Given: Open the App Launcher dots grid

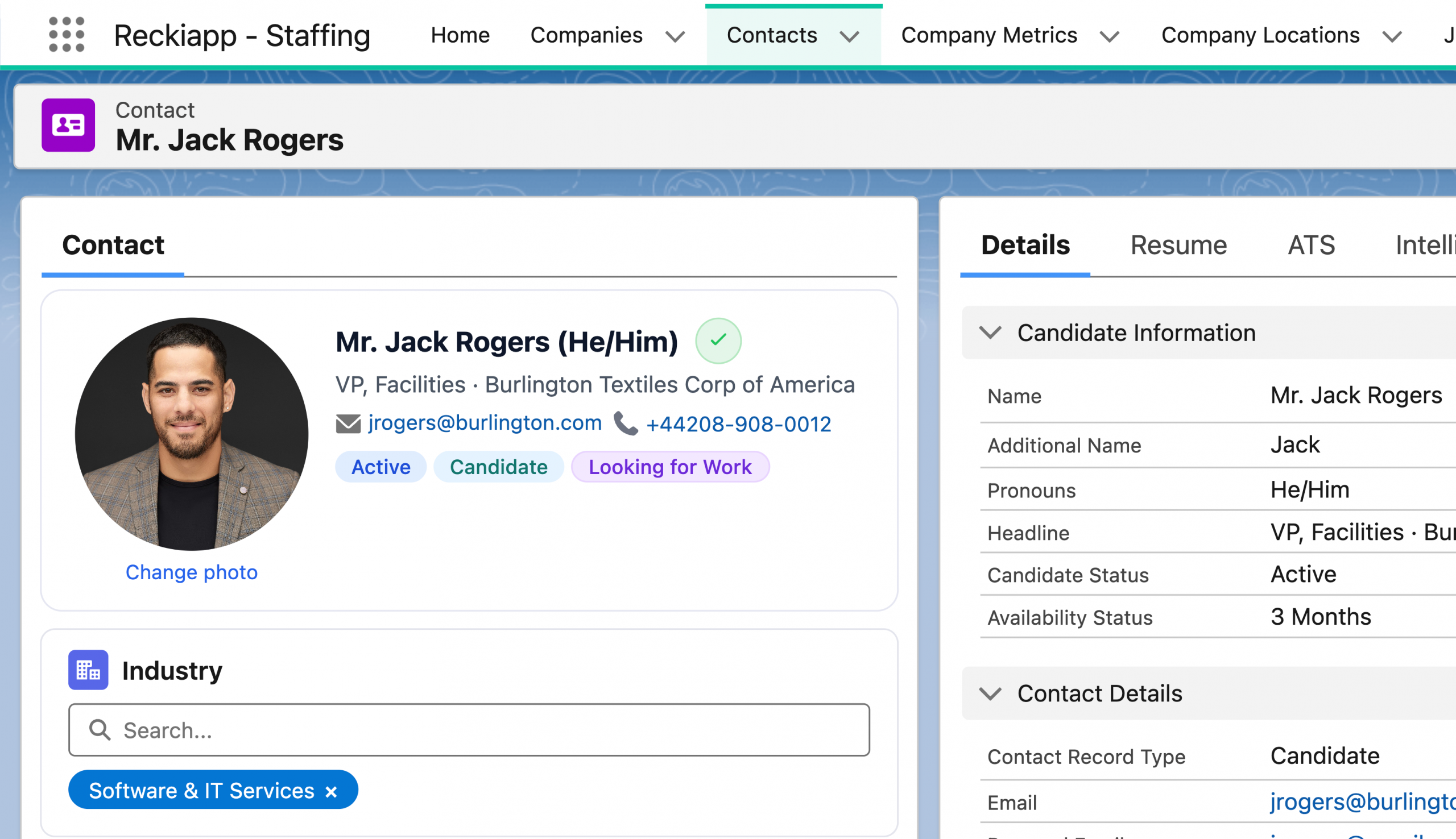Looking at the screenshot, I should coord(67,35).
